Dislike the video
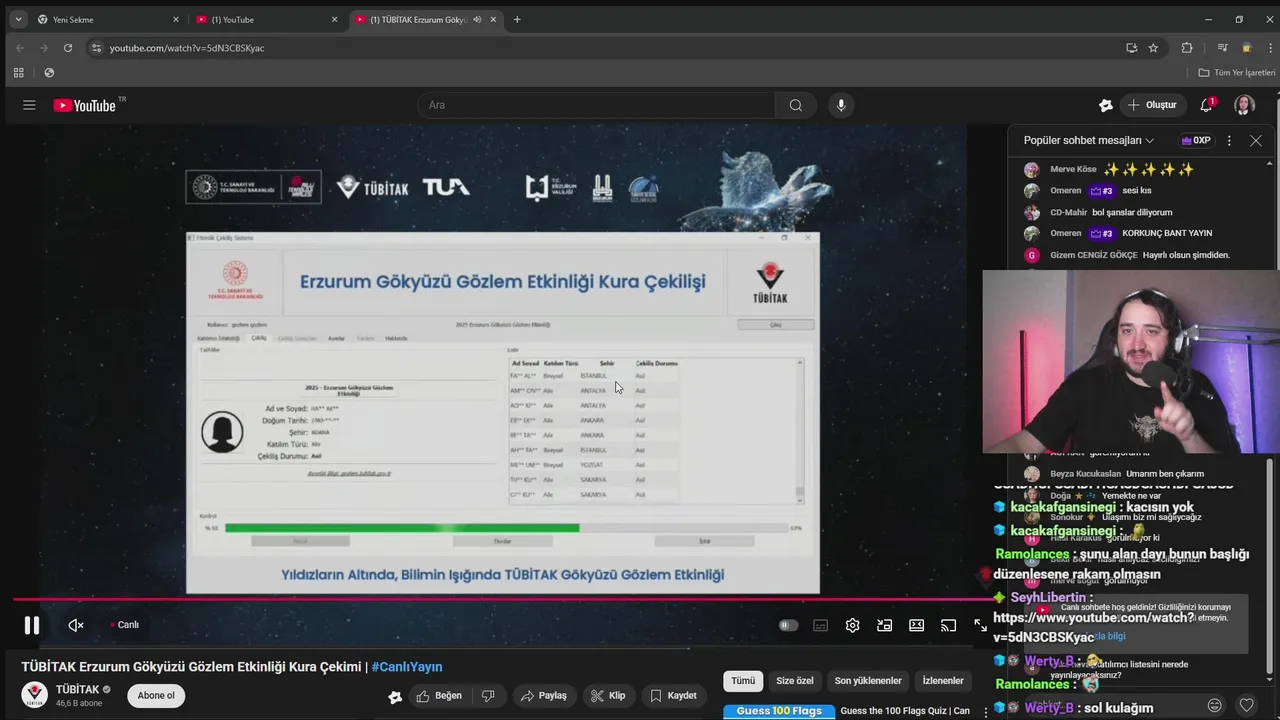Viewport: 1280px width, 720px height. coord(488,696)
